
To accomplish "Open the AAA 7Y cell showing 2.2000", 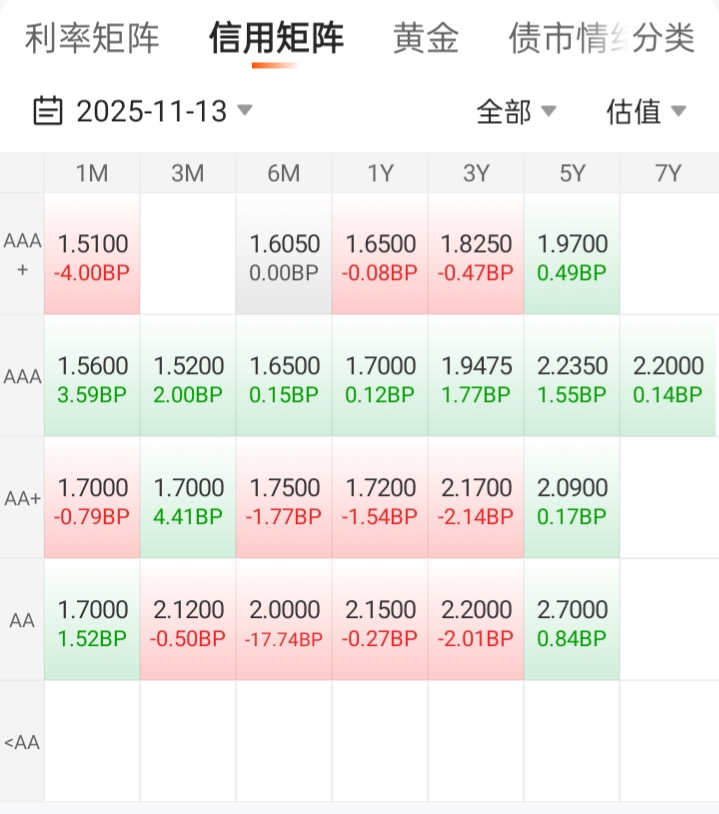I will pos(668,376).
